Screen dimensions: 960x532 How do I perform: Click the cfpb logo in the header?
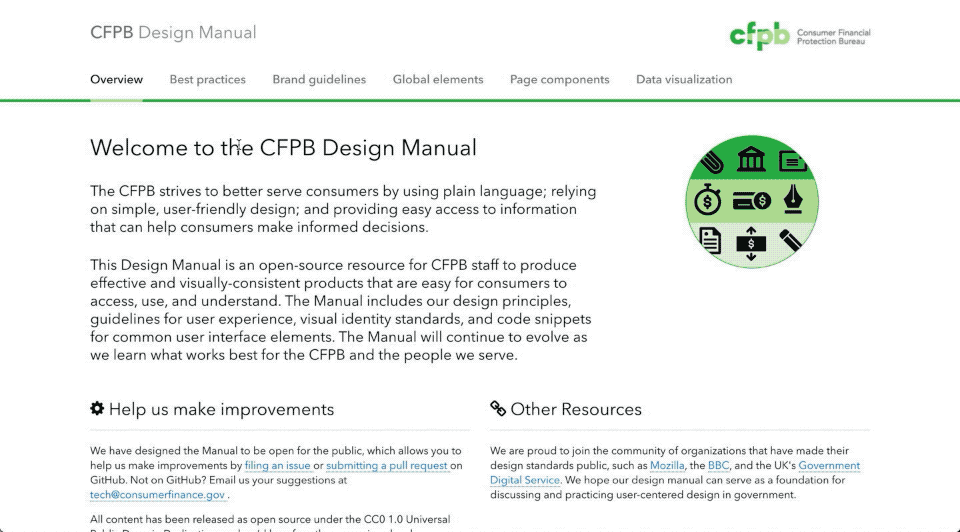pyautogui.click(x=759, y=36)
